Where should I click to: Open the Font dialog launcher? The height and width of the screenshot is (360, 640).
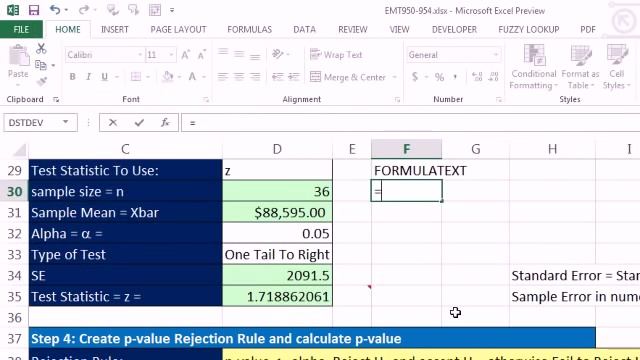click(206, 100)
